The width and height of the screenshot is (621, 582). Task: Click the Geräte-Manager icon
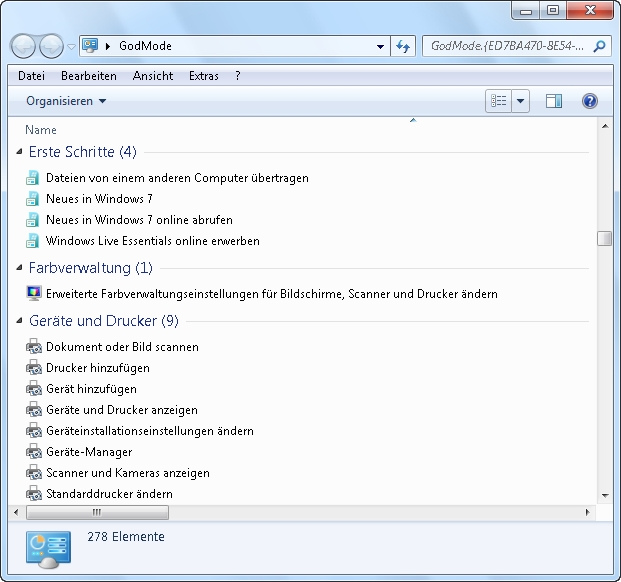point(33,452)
